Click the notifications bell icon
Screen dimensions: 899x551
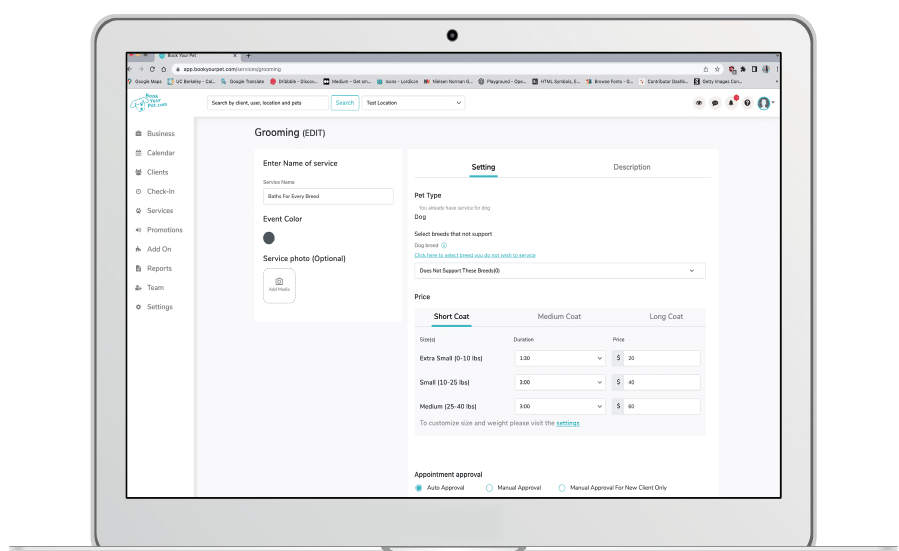[x=731, y=103]
